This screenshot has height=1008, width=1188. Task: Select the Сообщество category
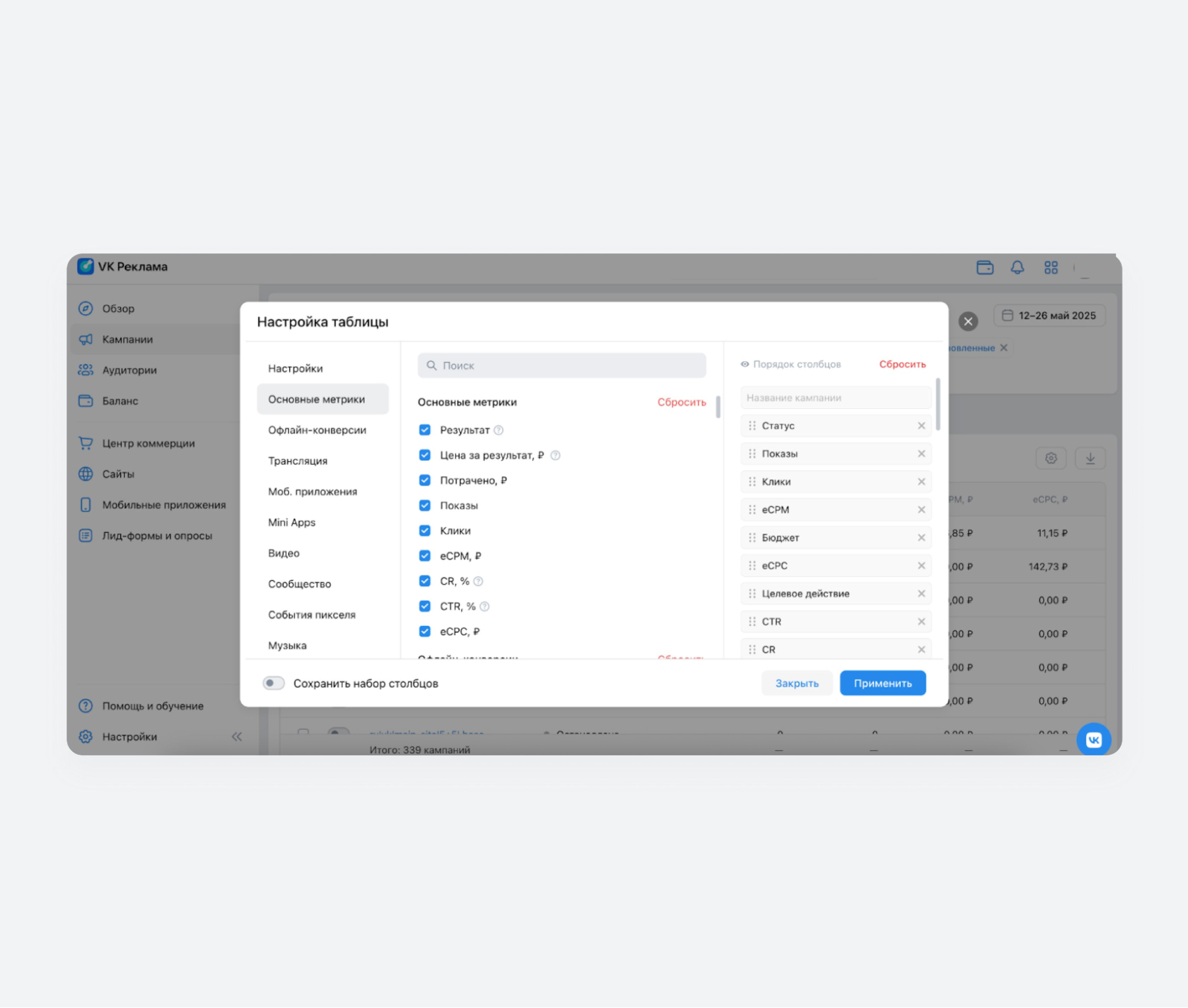tap(323, 584)
